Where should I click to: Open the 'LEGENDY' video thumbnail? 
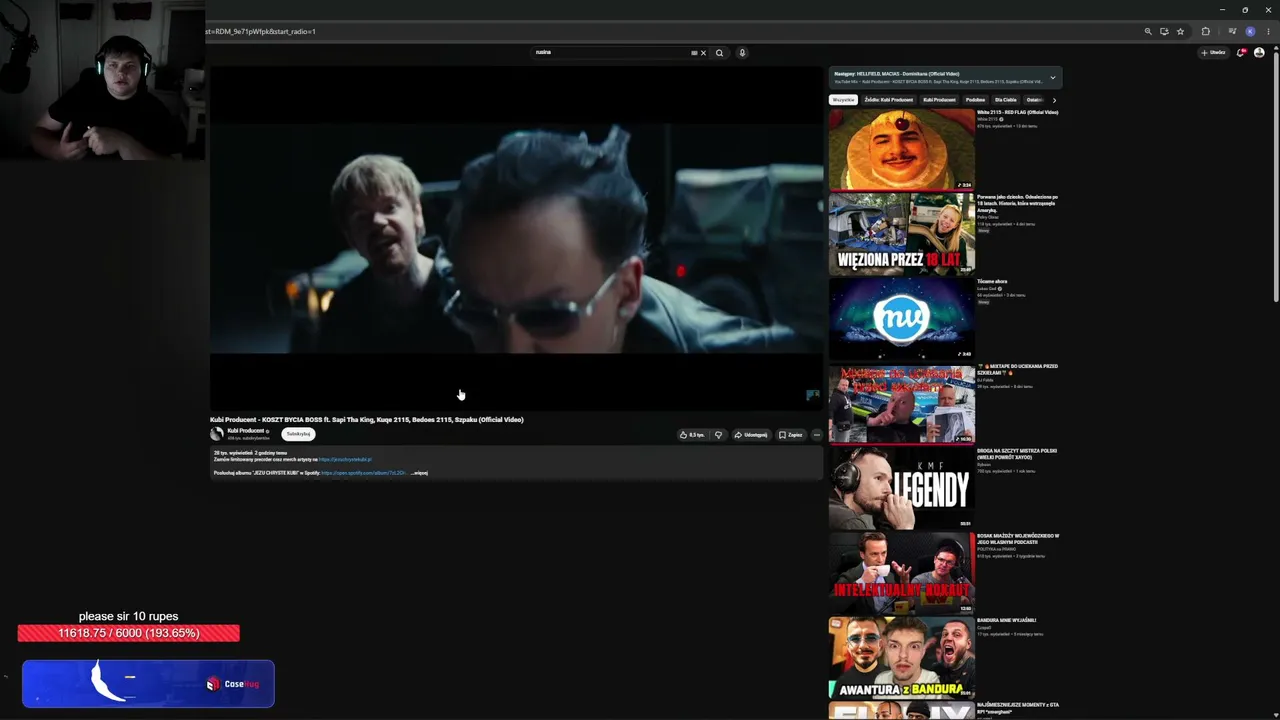point(902,488)
